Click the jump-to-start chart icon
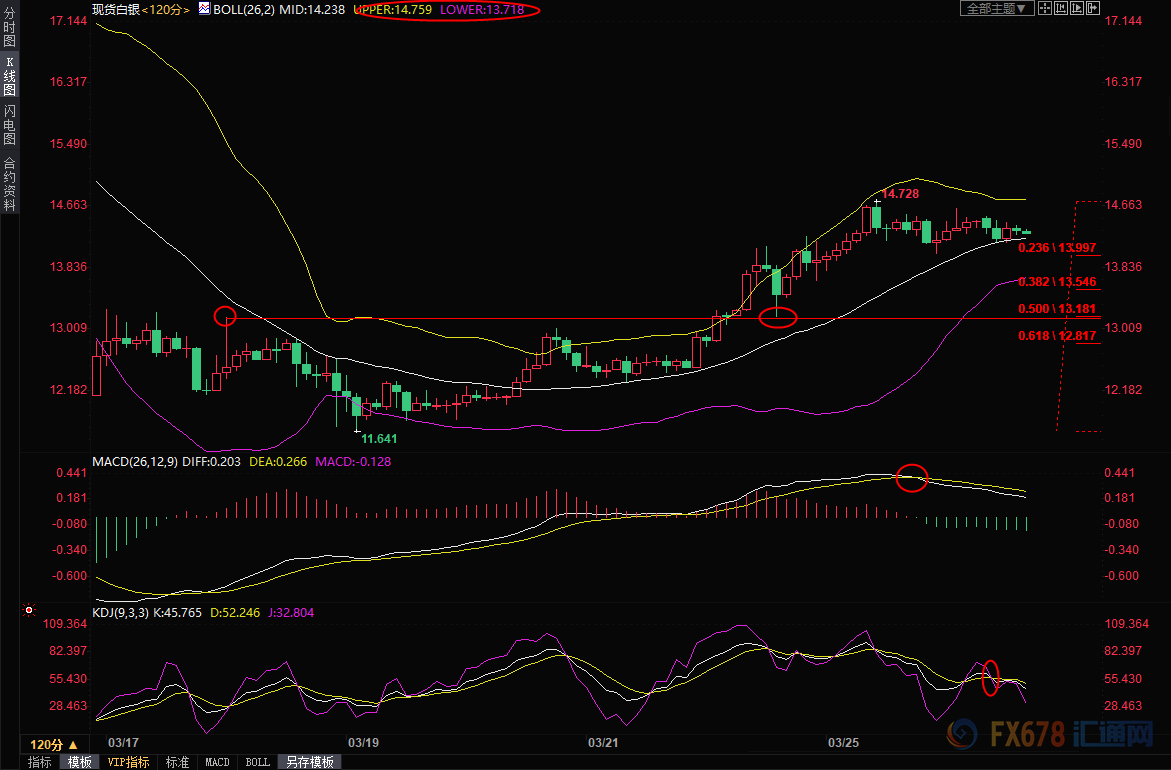 [1061, 9]
